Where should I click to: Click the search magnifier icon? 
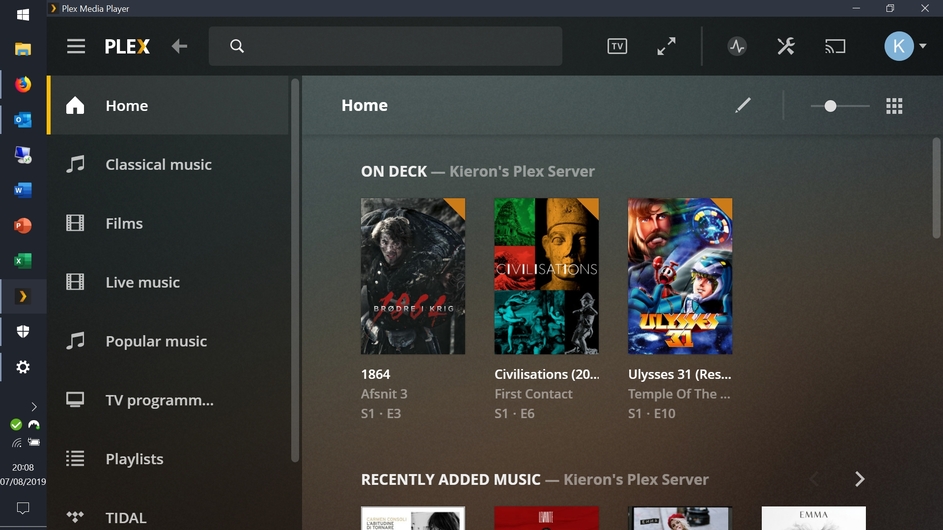tap(237, 46)
